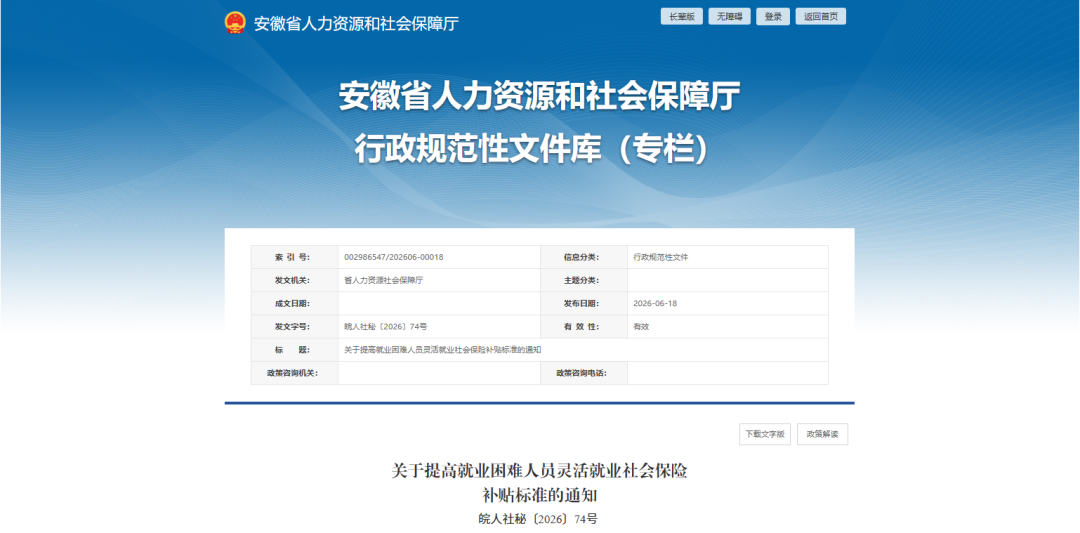Click the 行政规范性文件库（专栏） banner title
The image size is (1080, 533).
coord(532,149)
